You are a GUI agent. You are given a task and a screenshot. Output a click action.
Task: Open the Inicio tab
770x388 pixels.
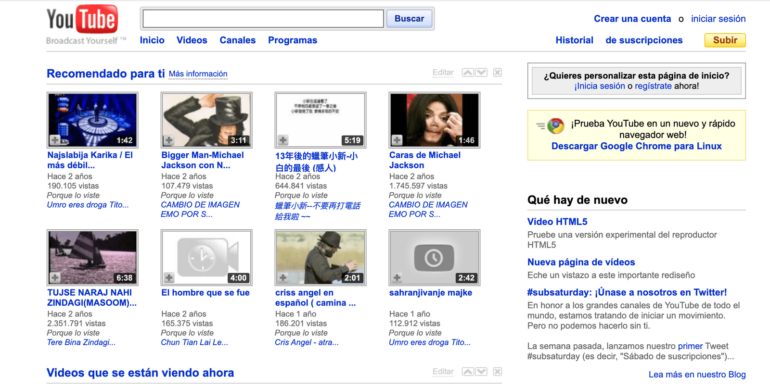pyautogui.click(x=152, y=40)
